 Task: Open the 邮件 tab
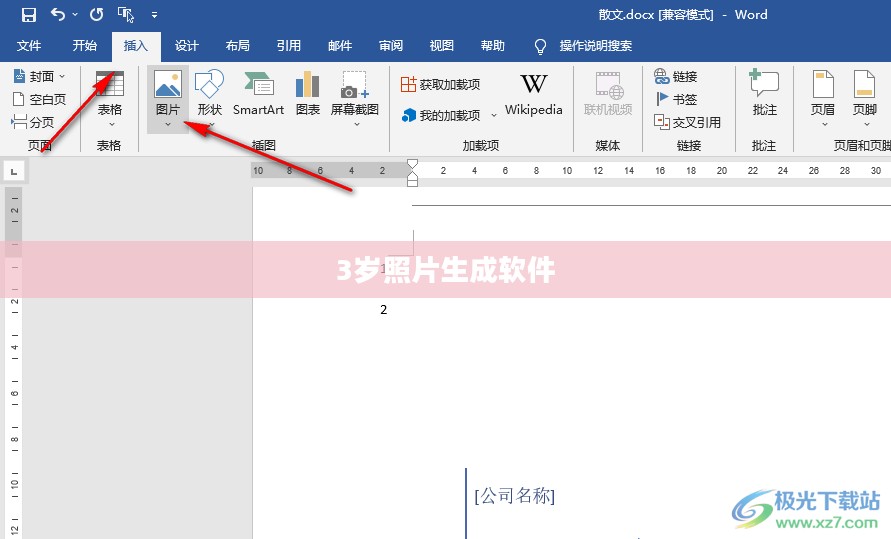coord(340,45)
